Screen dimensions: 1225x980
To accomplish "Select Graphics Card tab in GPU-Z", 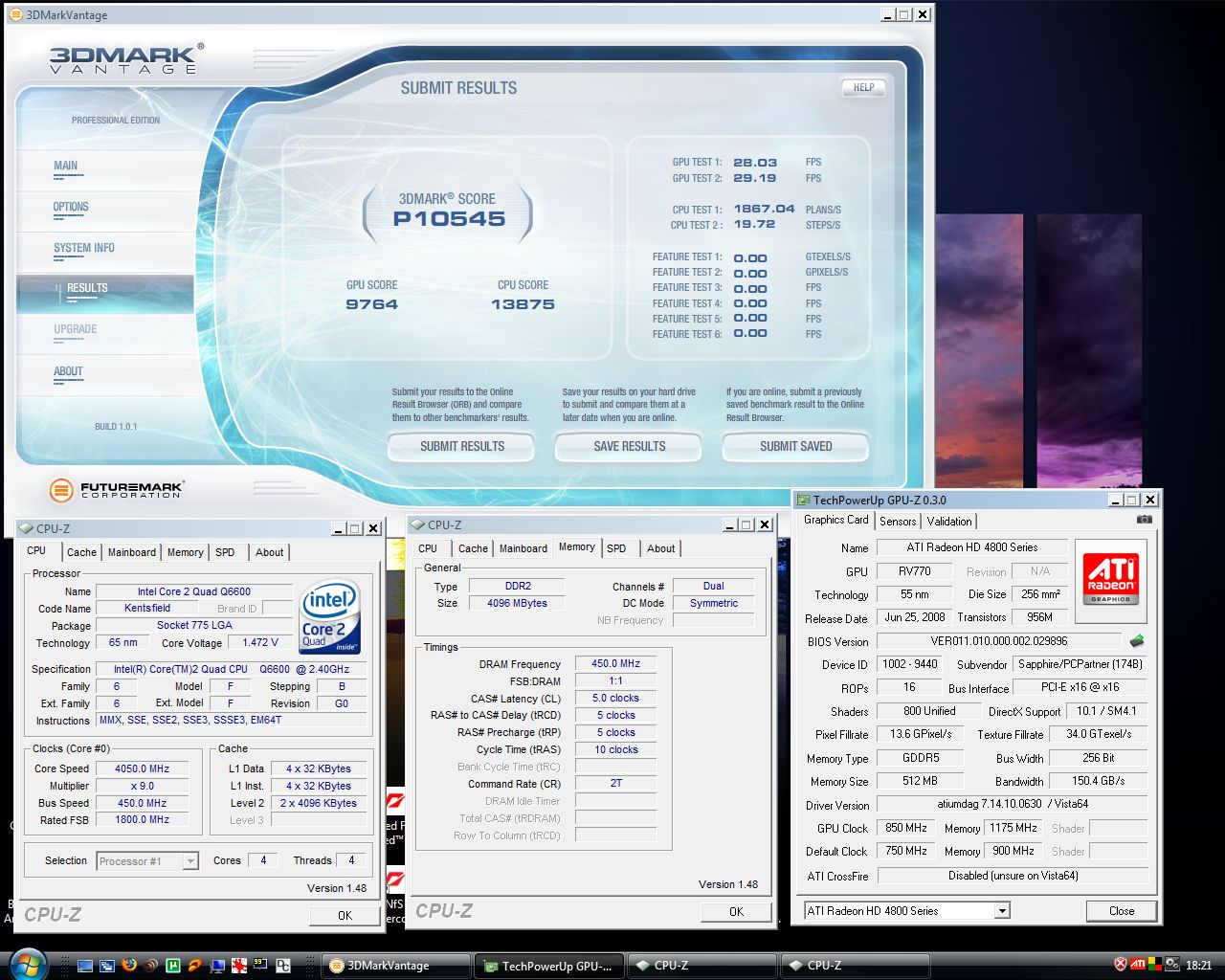I will (836, 520).
